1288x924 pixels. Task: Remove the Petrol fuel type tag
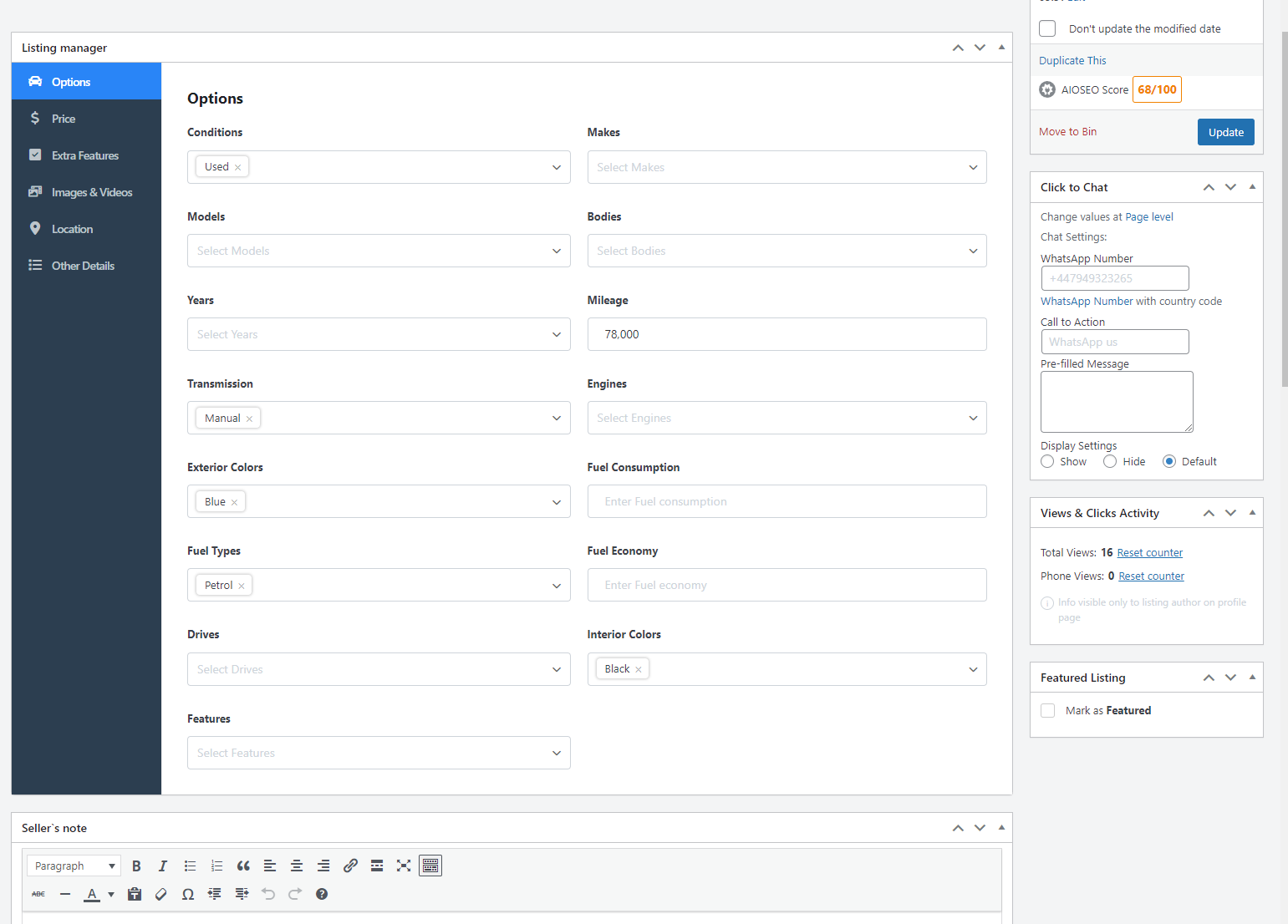[x=242, y=586]
